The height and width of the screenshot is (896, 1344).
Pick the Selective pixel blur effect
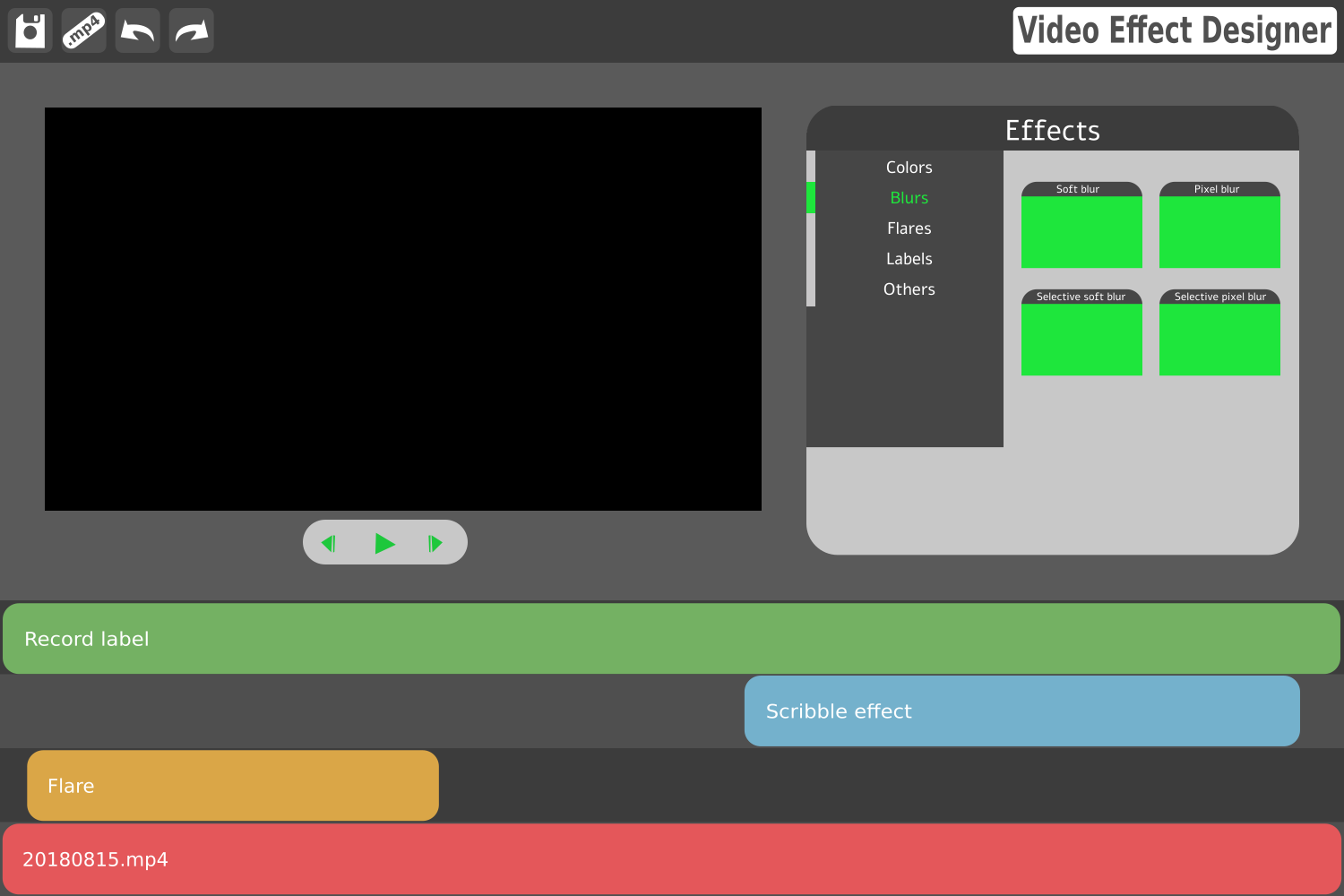click(1219, 332)
